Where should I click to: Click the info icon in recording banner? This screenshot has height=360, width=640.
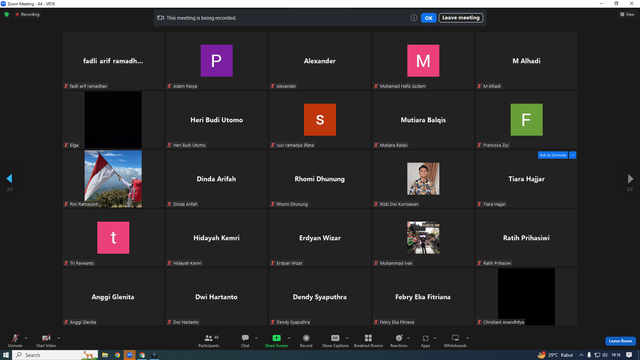coord(413,18)
